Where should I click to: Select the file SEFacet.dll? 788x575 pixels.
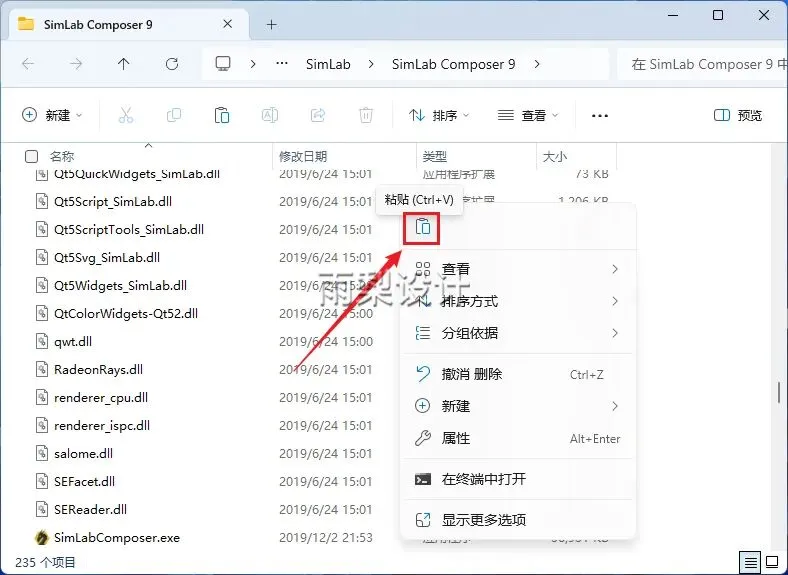click(x=84, y=482)
